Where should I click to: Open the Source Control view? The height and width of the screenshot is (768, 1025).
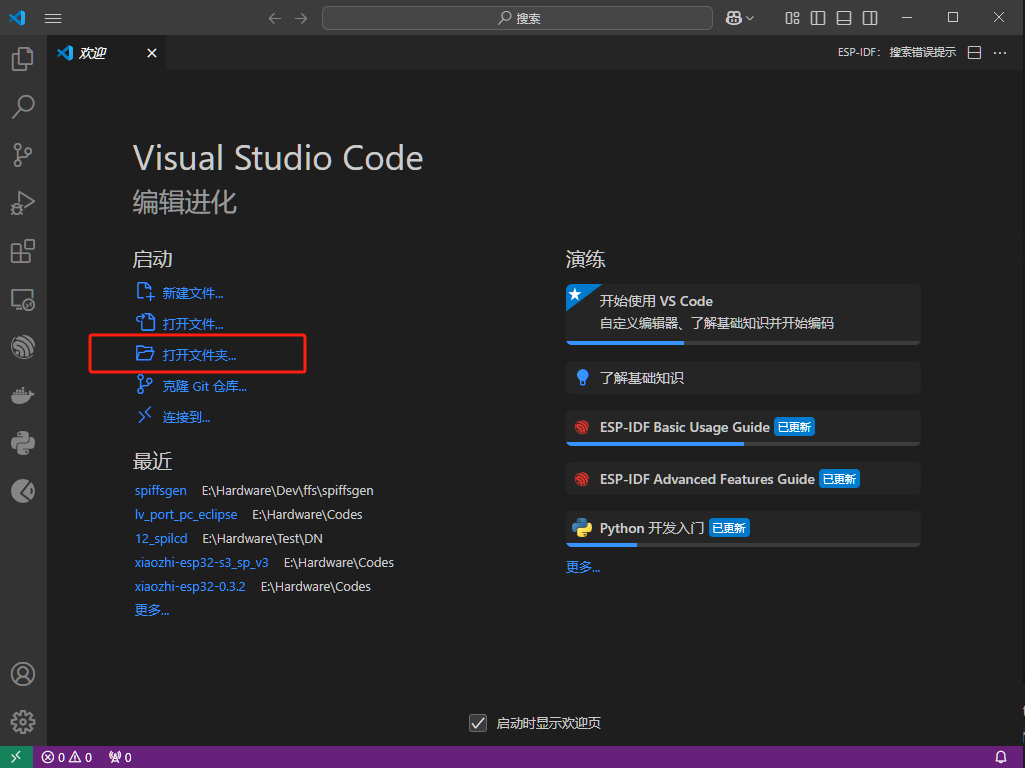(x=22, y=154)
